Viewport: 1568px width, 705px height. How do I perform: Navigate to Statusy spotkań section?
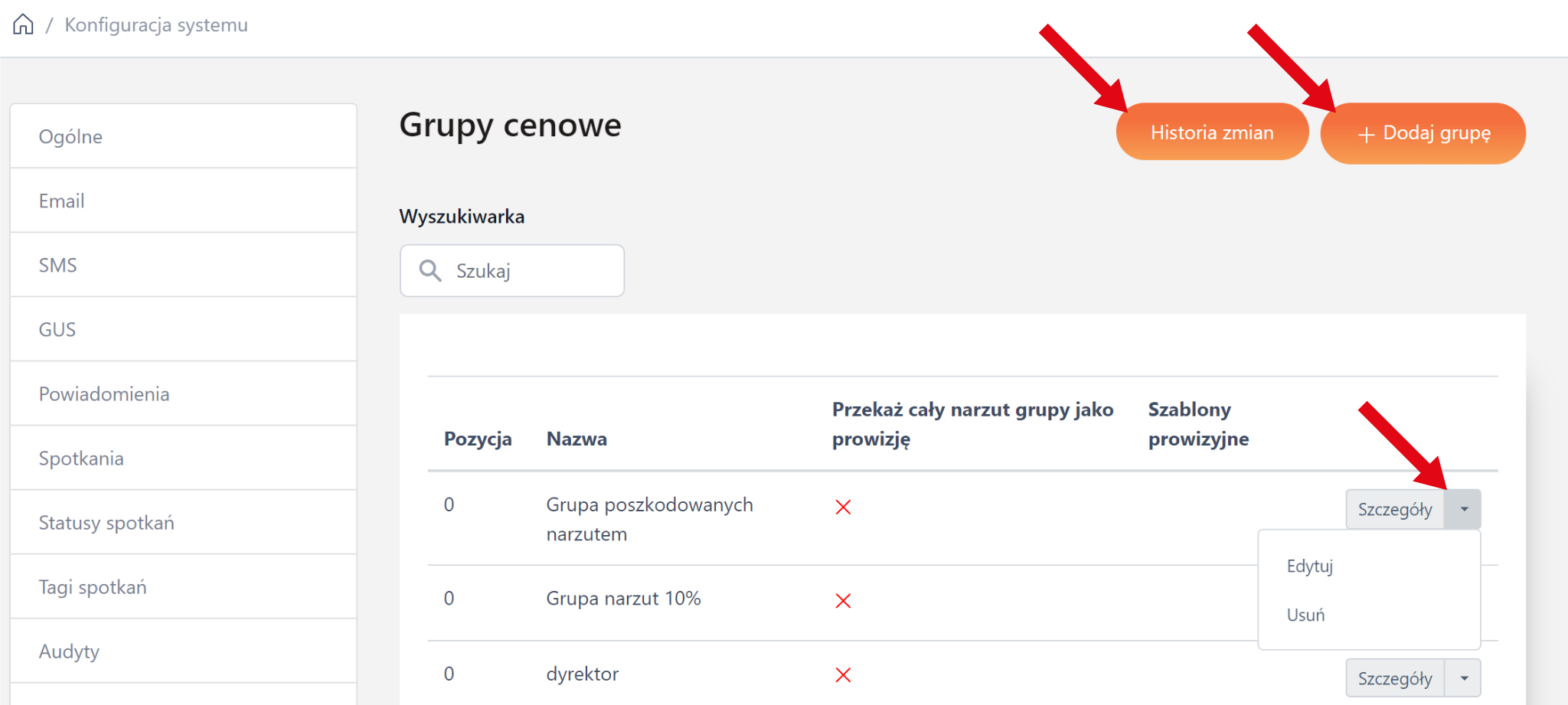106,523
